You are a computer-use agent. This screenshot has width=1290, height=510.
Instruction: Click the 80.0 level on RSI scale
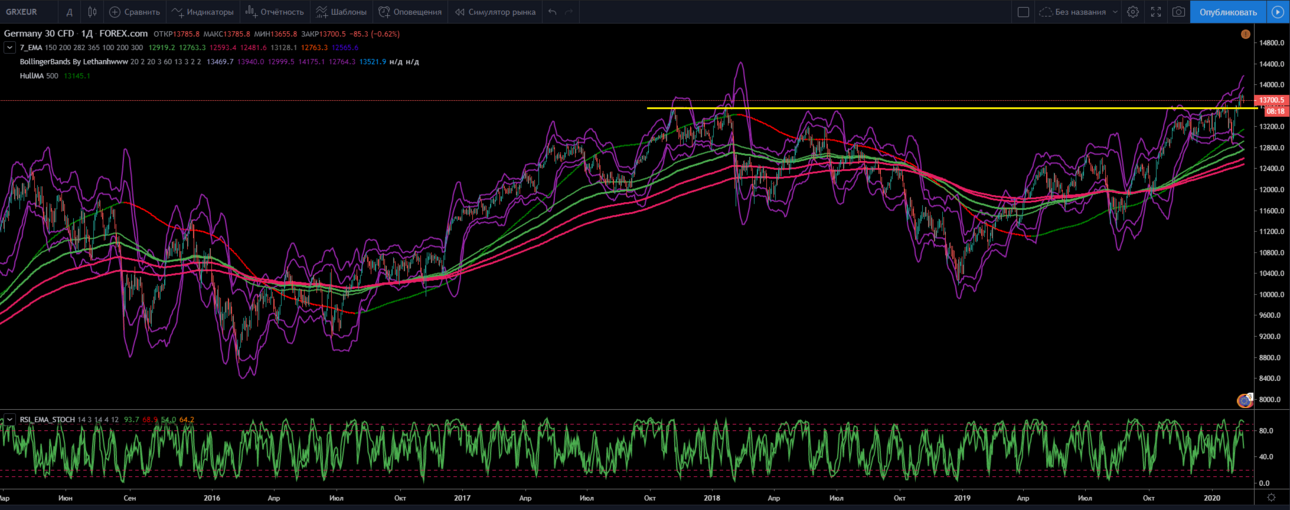[x=1265, y=431]
